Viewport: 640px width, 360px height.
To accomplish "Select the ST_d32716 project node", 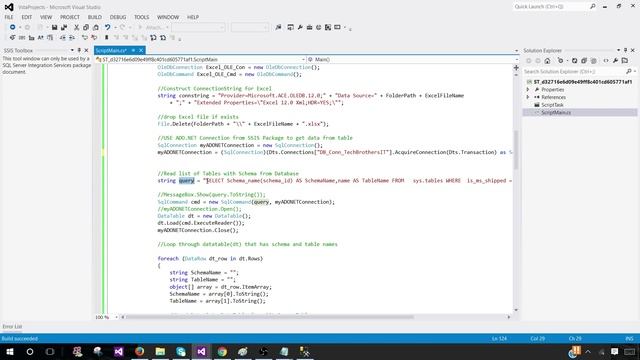I will pos(583,82).
